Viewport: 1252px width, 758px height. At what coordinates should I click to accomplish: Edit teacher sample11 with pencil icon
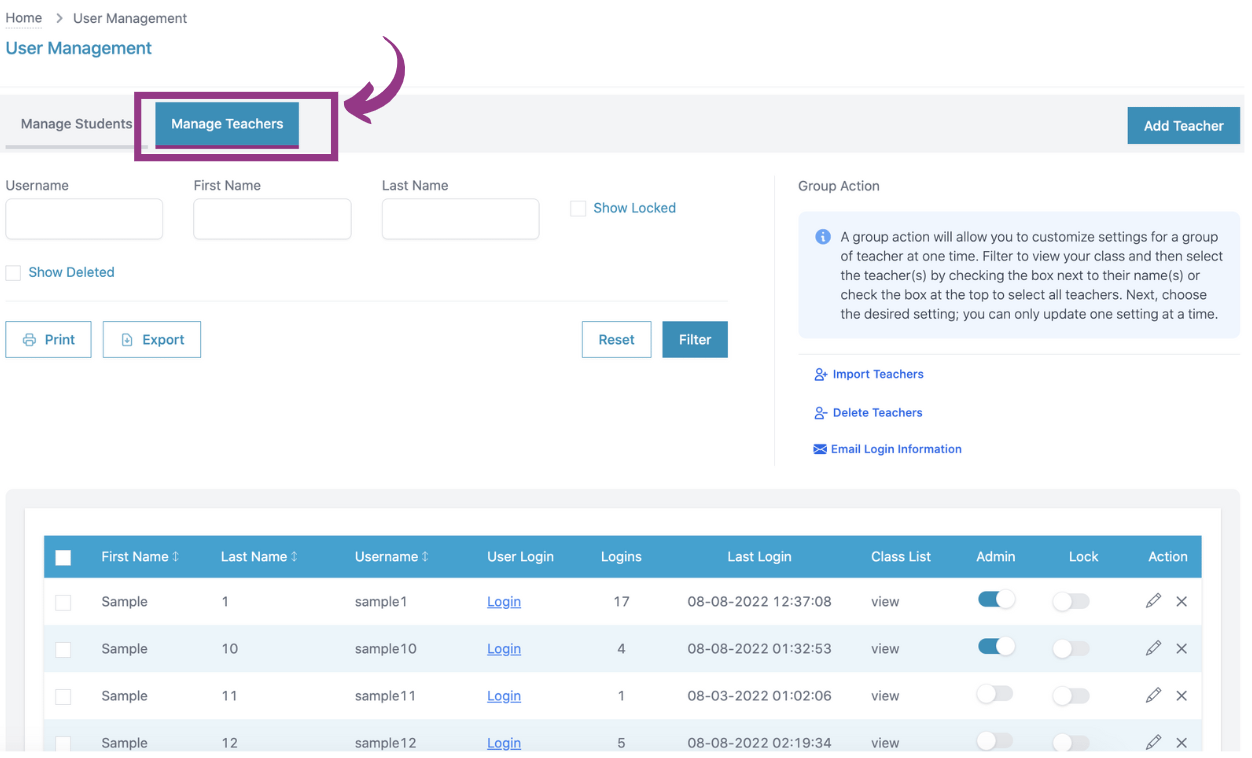coord(1153,695)
